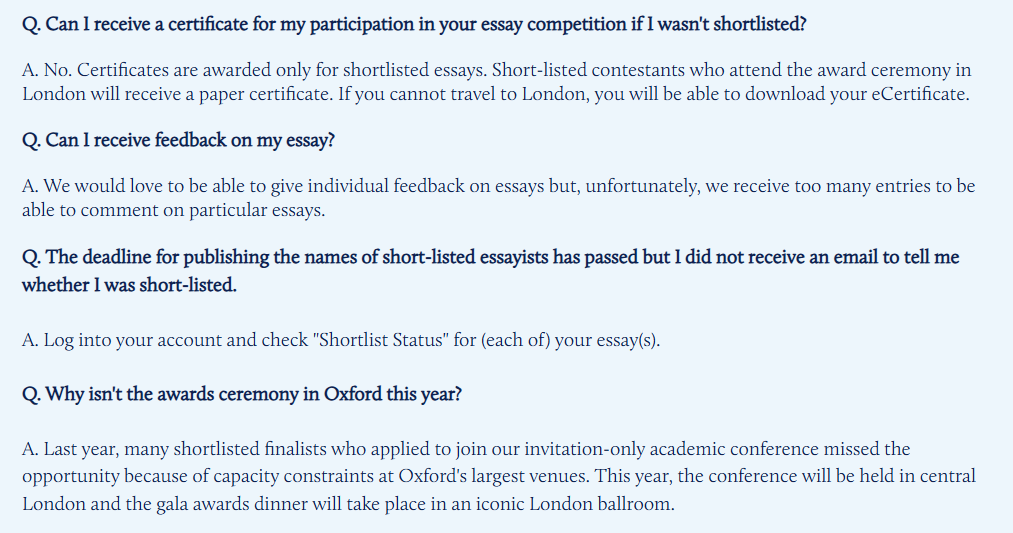Screen dimensions: 1013x533
Task: Click the 'Why isn't the awards ceremony in Oxford' question
Action: (242, 394)
